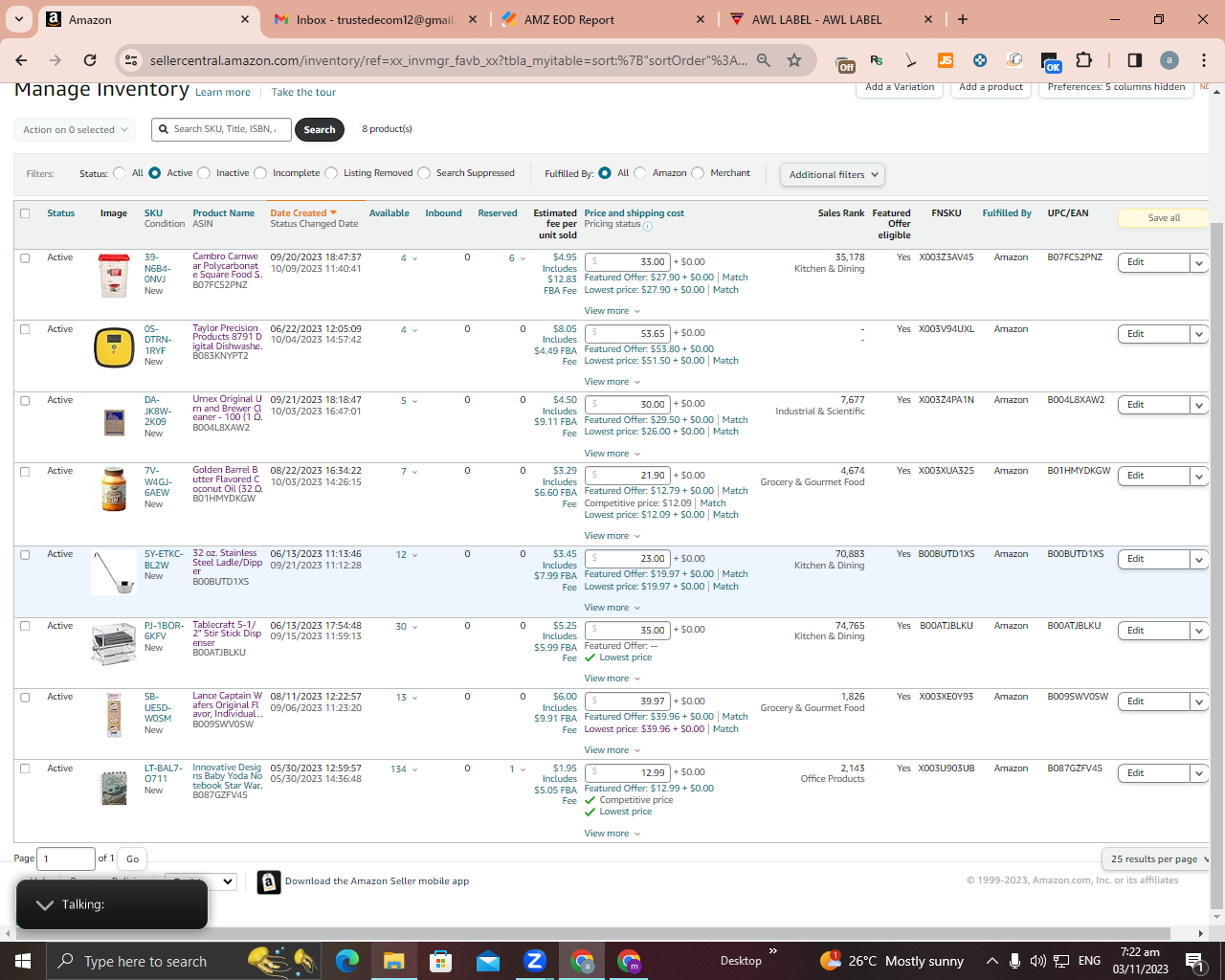Collapse the Talking panel chevron
1225x980 pixels.
coord(44,904)
